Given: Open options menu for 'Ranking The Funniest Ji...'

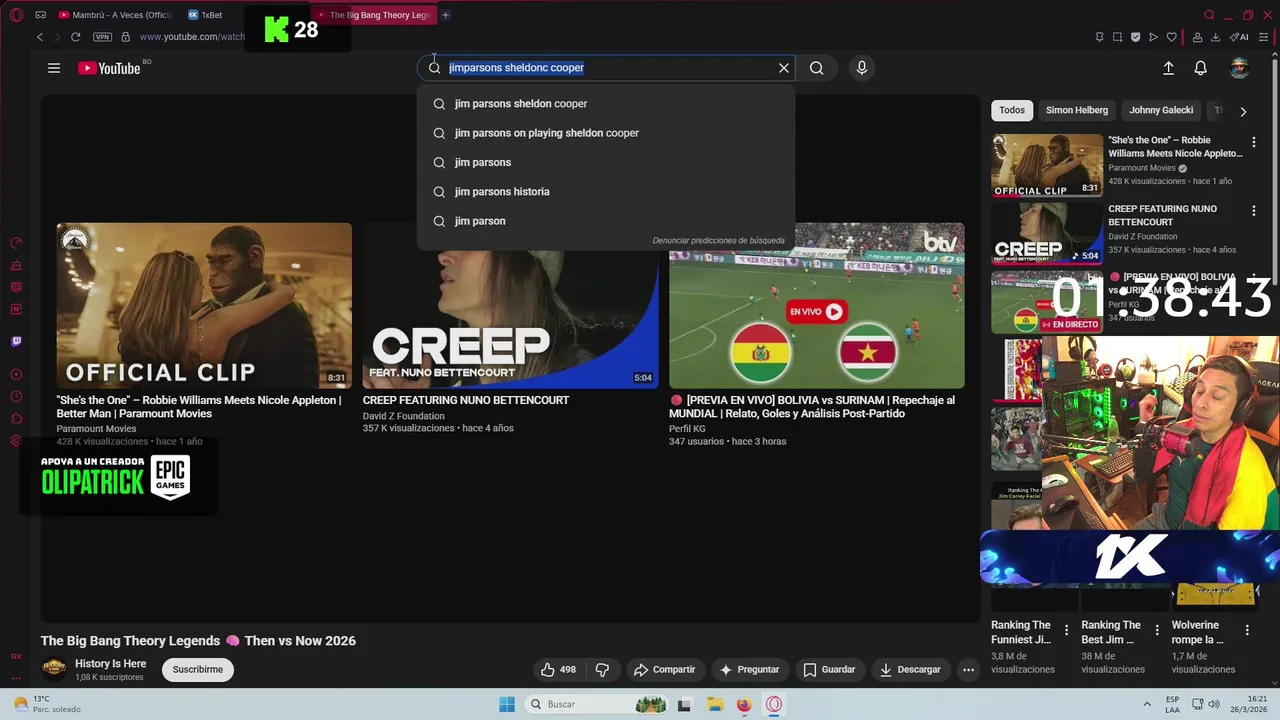Looking at the screenshot, I should [1066, 630].
